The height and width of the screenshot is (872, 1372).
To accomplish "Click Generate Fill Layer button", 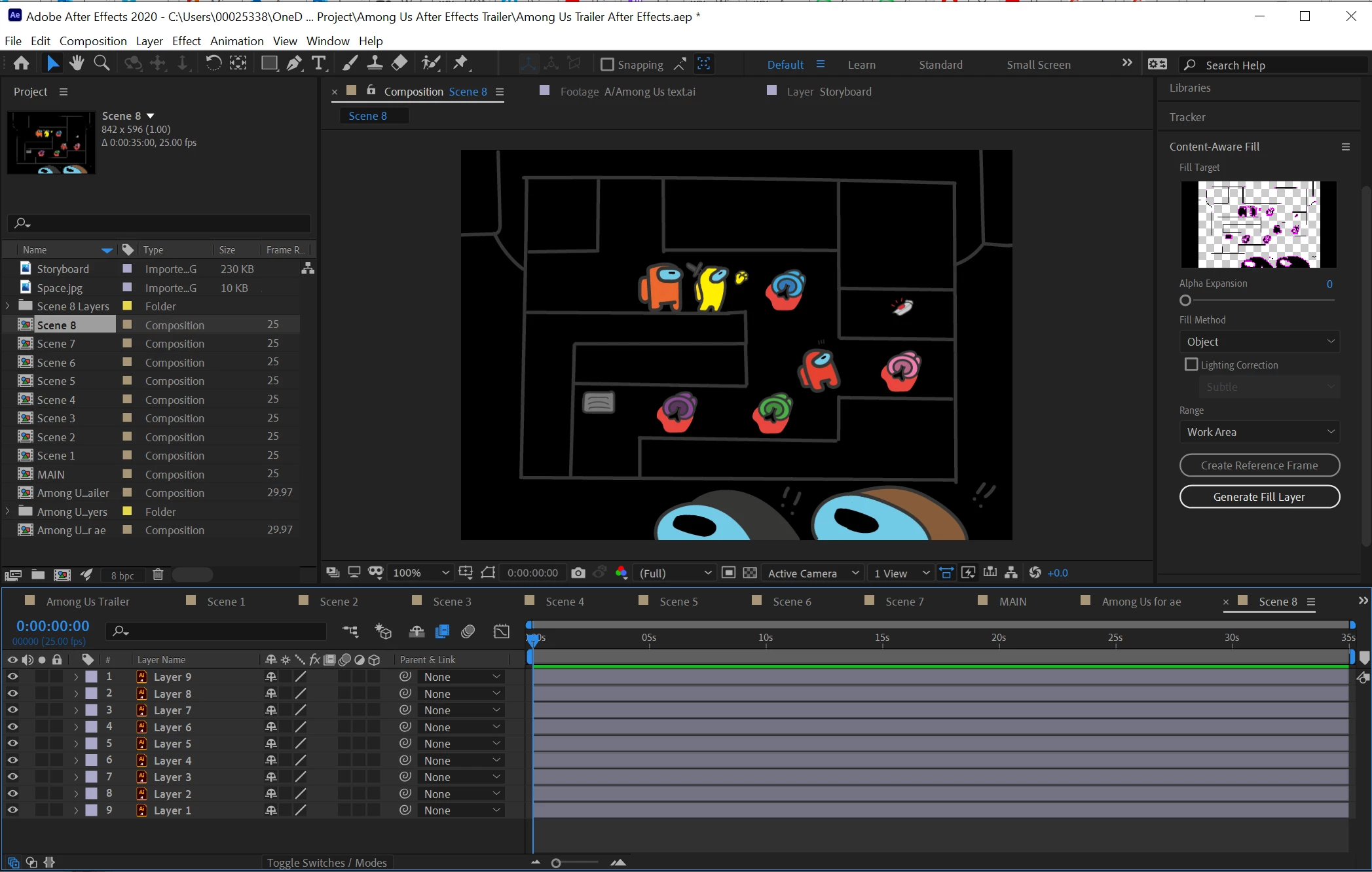I will click(1259, 497).
